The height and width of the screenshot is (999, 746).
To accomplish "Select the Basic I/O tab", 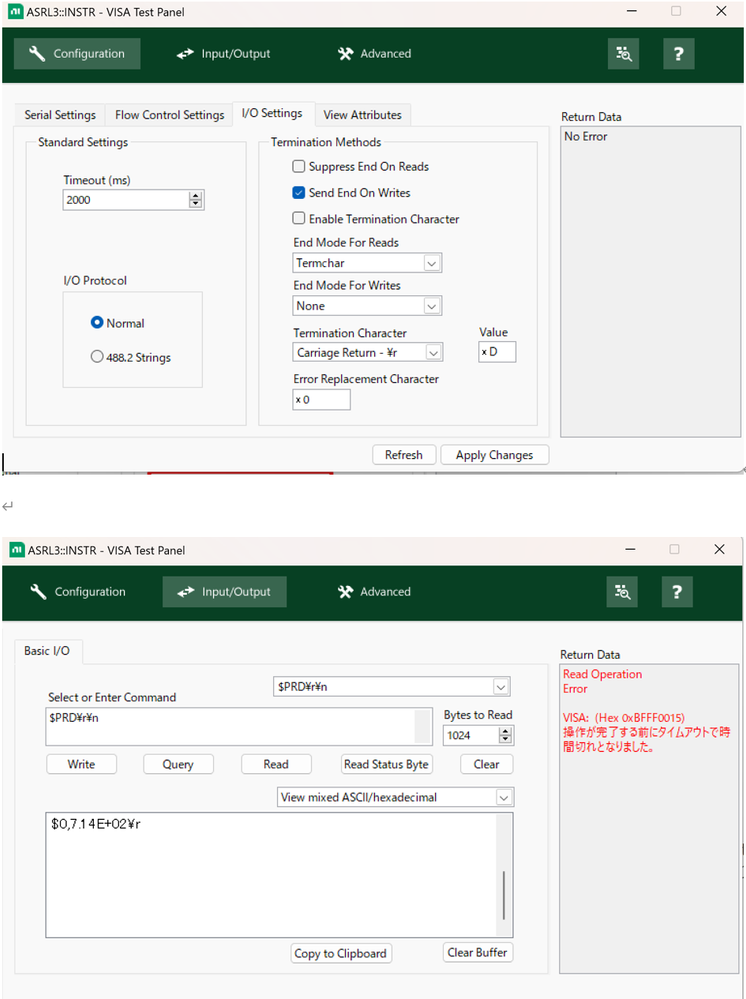I will click(x=47, y=651).
